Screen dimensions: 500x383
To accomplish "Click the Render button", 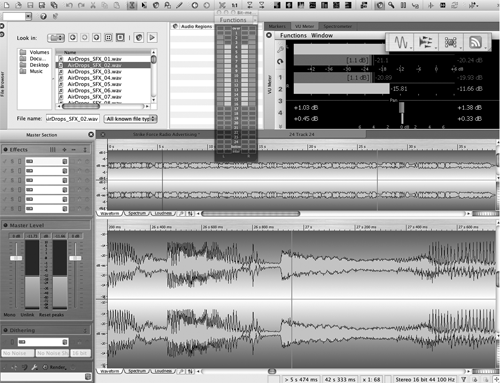I will [57, 367].
